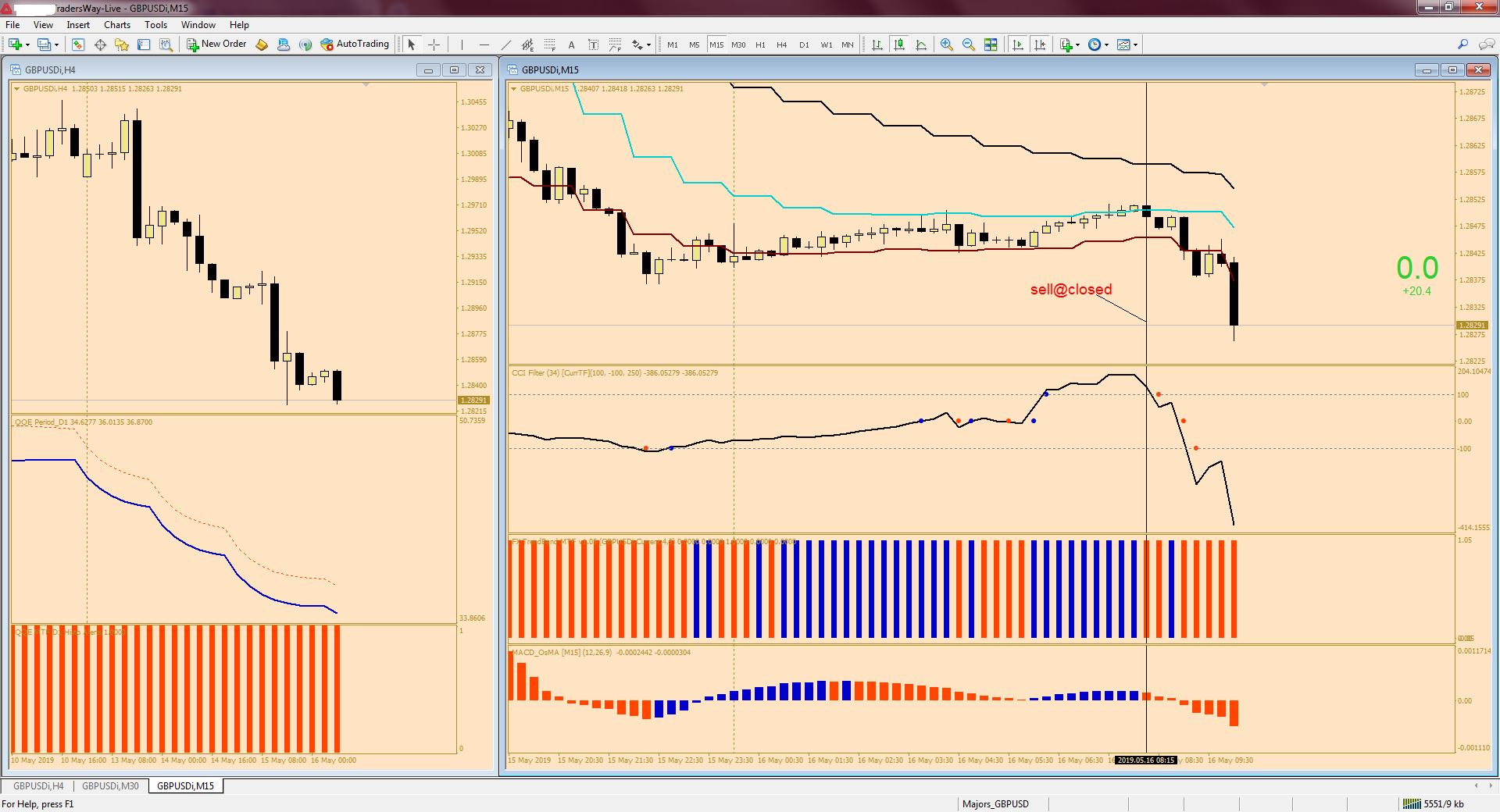
Task: Select the H1 timeframe button
Action: [760, 45]
